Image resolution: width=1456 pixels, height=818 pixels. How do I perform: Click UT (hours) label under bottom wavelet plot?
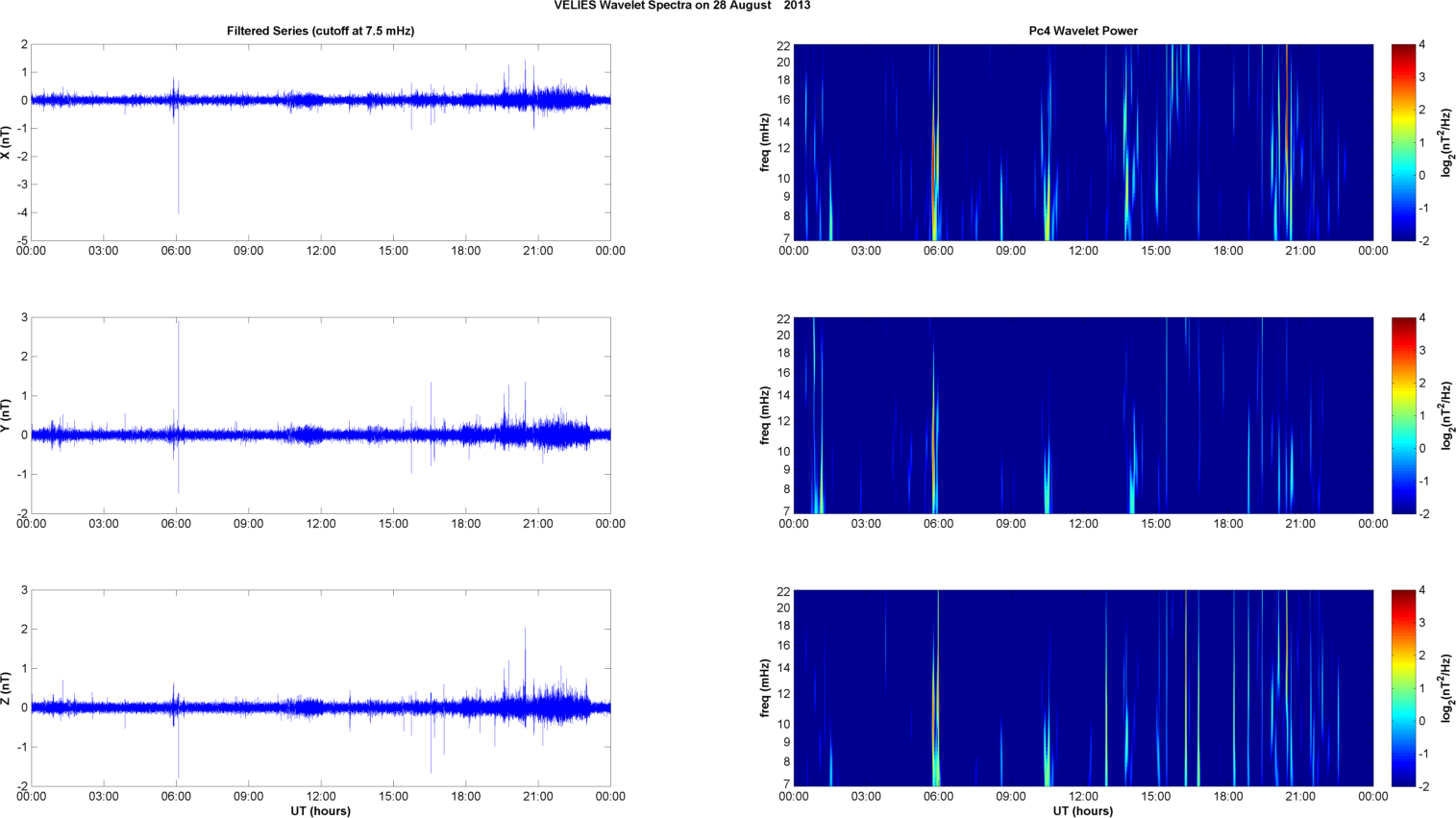pyautogui.click(x=1082, y=811)
